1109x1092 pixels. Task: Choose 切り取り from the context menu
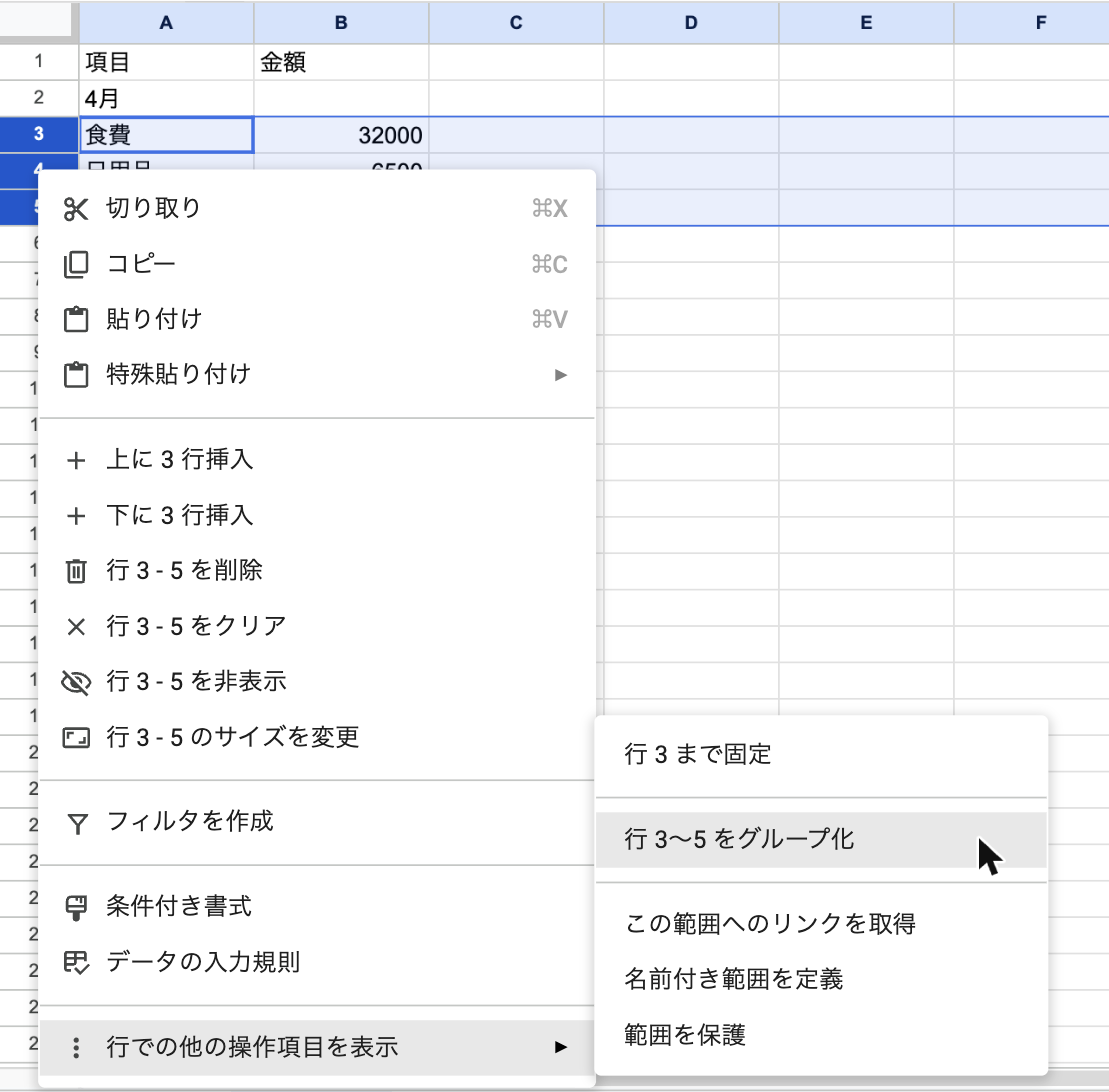pyautogui.click(x=317, y=209)
